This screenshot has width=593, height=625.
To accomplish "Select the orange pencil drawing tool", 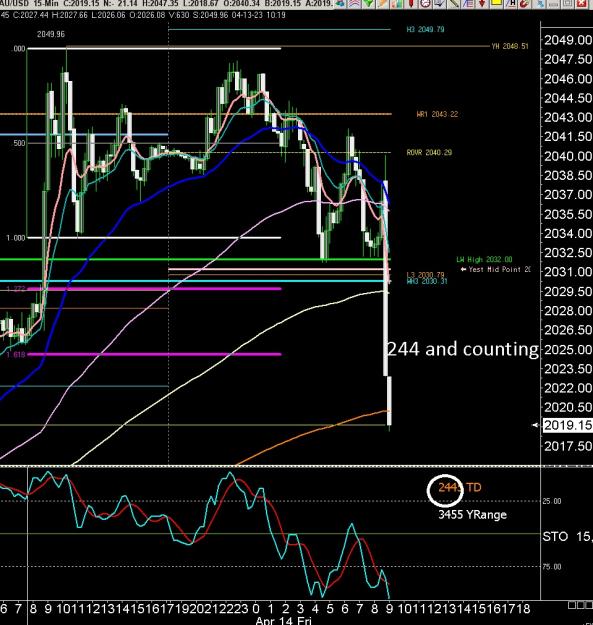I will [382, 4].
